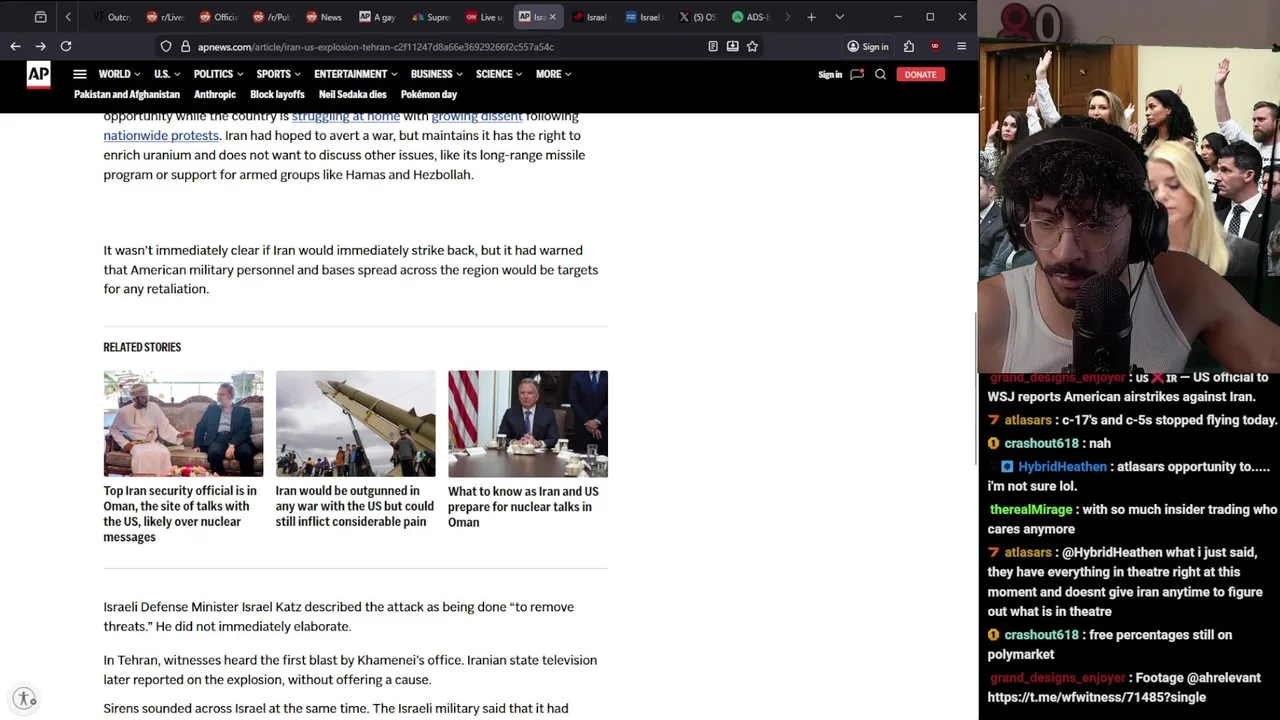Open the Block layoffs topic link
Image resolution: width=1280 pixels, height=720 pixels.
277,94
